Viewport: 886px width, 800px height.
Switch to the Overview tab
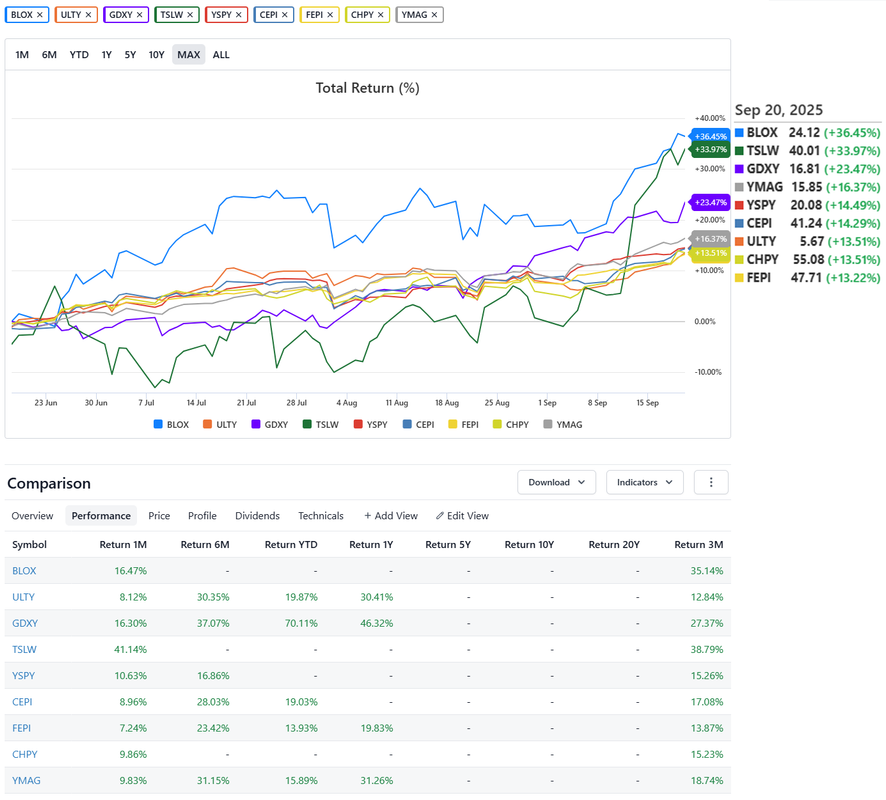32,516
